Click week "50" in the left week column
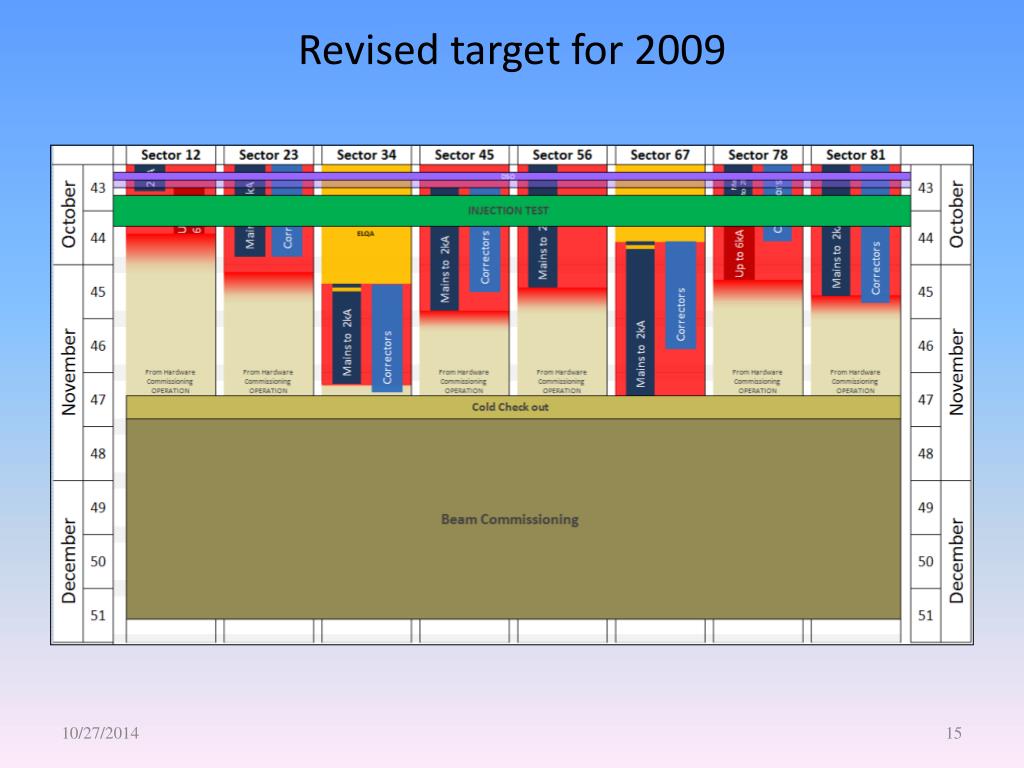 [x=98, y=562]
